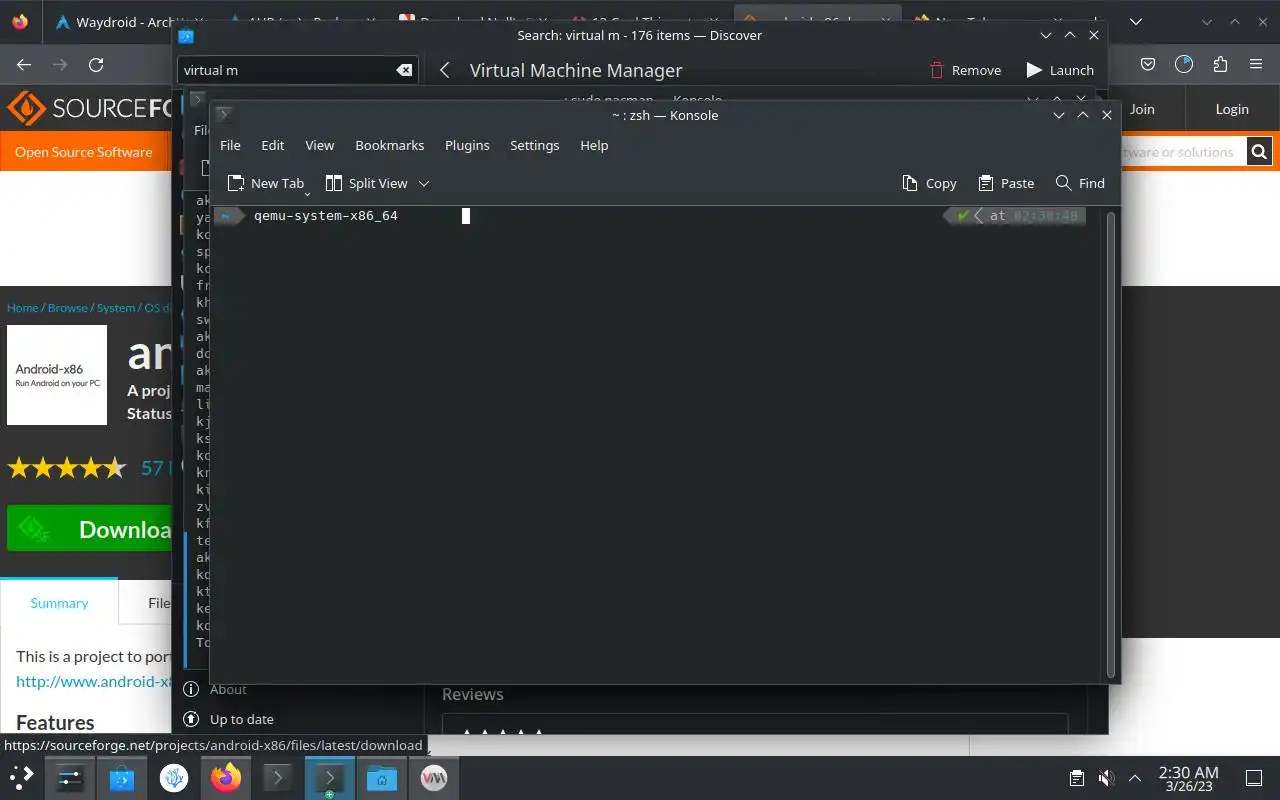The height and width of the screenshot is (800, 1280).
Task: Click the Home breadcrumb on SourceForge
Action: click(22, 308)
